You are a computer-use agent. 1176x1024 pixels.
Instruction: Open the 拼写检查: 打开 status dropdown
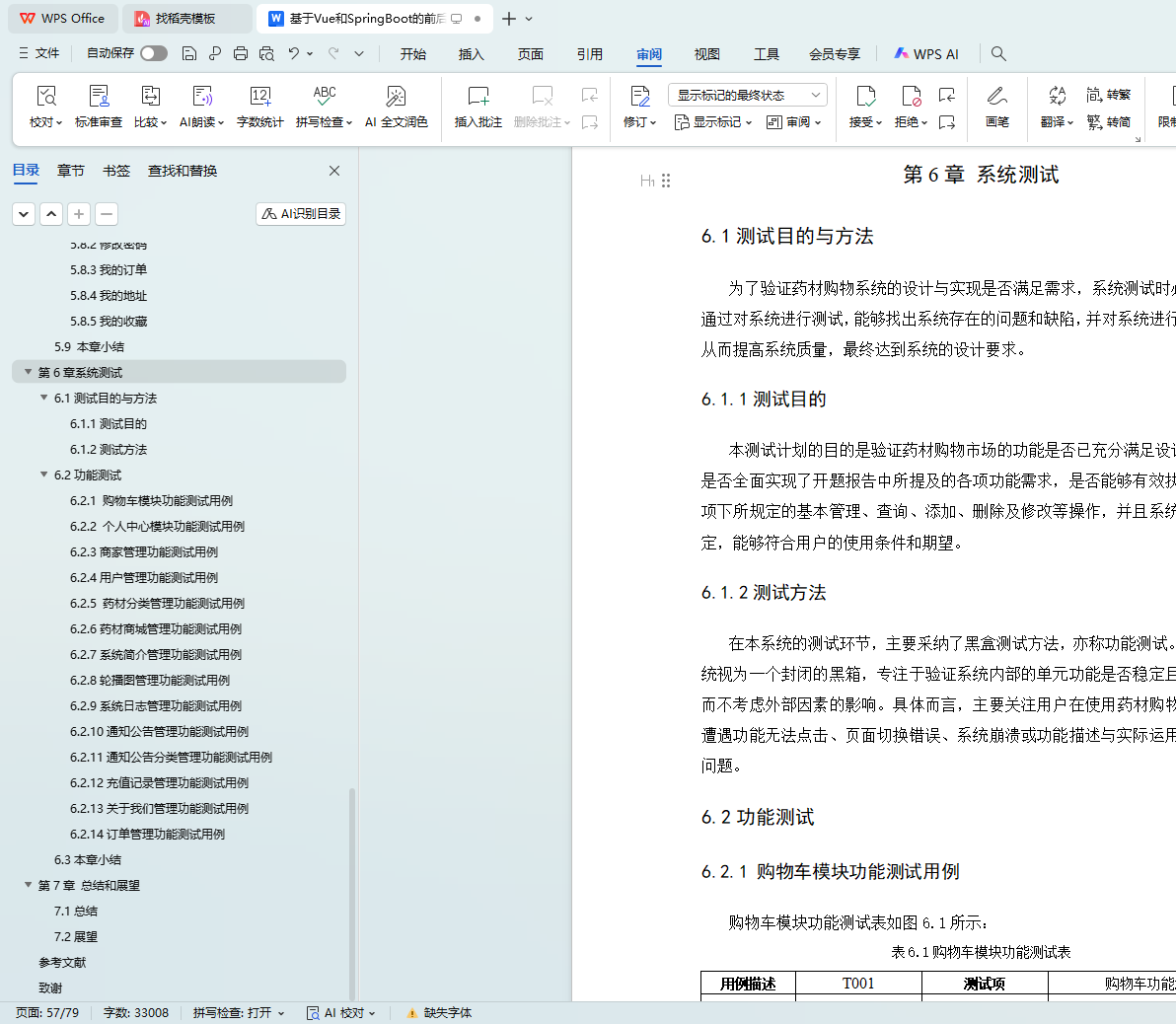(239, 1013)
